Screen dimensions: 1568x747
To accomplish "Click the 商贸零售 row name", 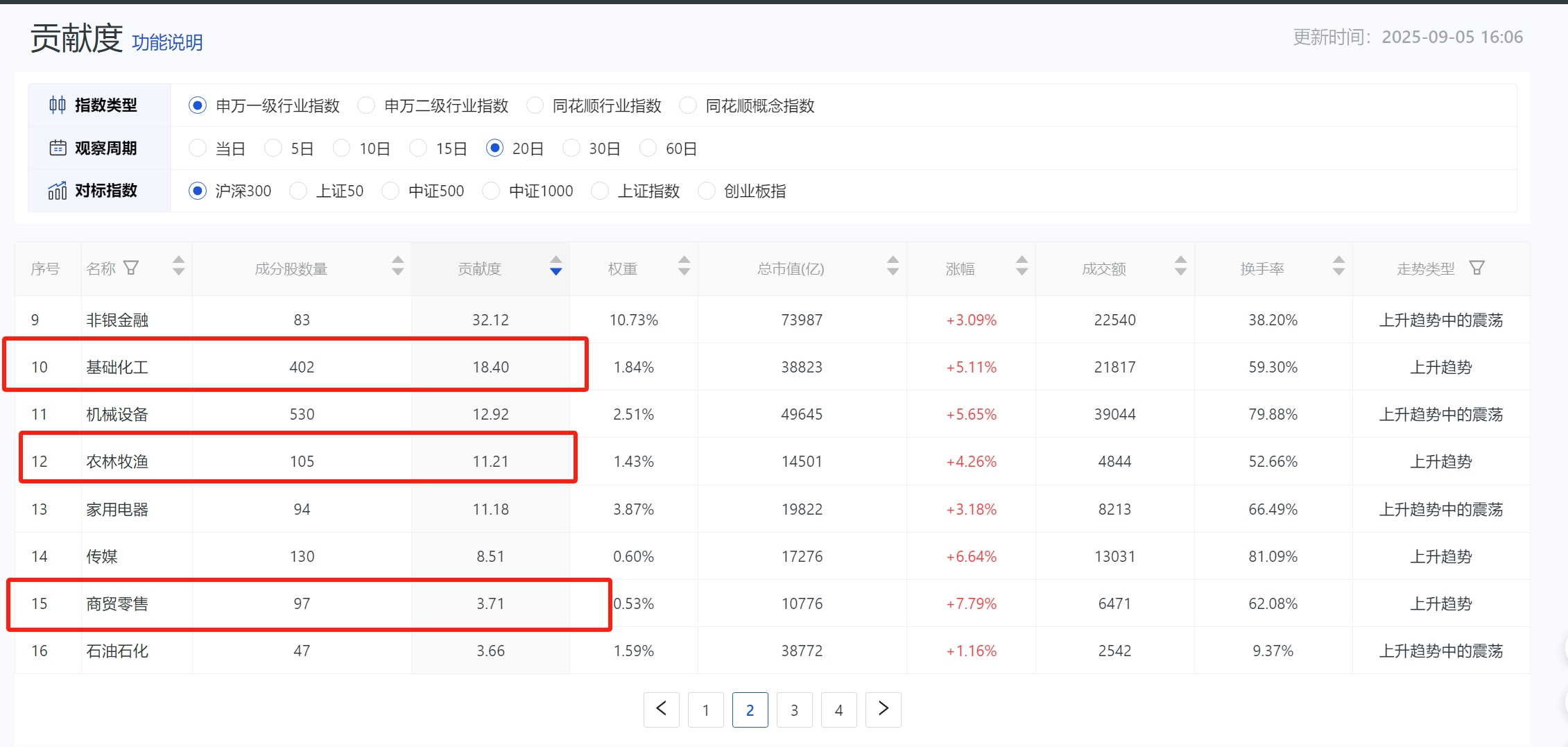I will (117, 603).
